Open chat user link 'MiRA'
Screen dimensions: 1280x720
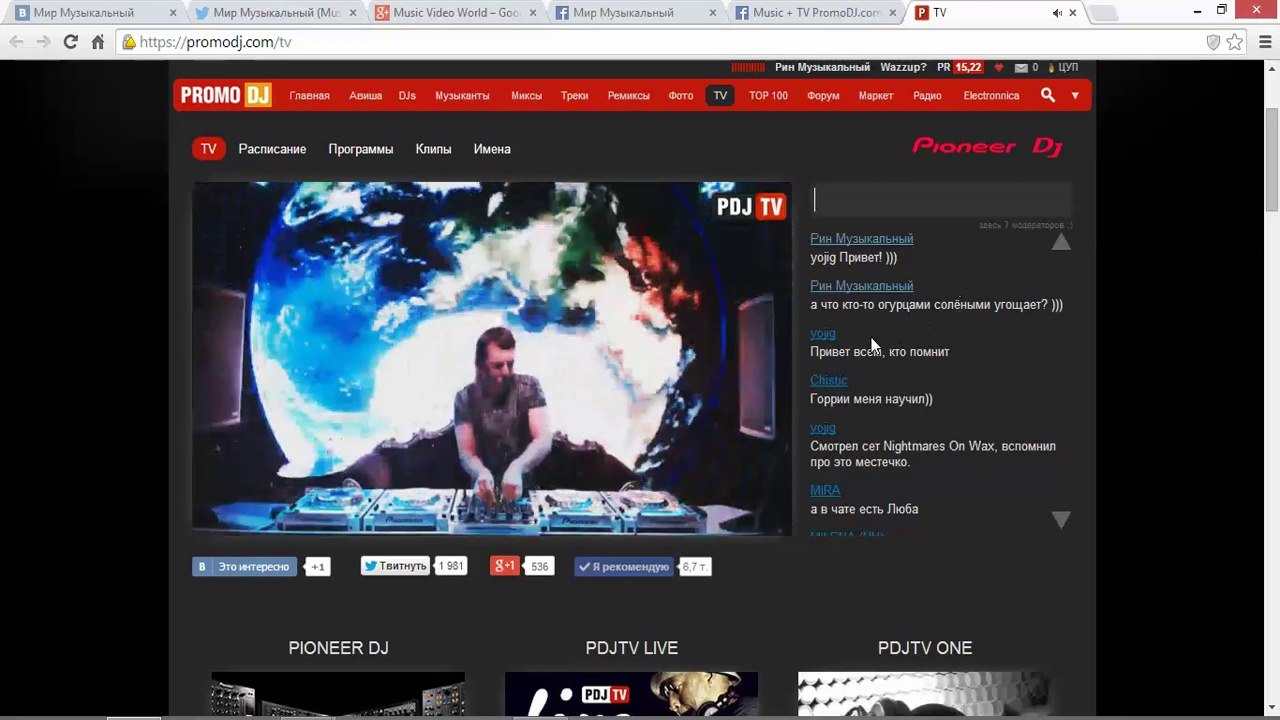tap(825, 490)
